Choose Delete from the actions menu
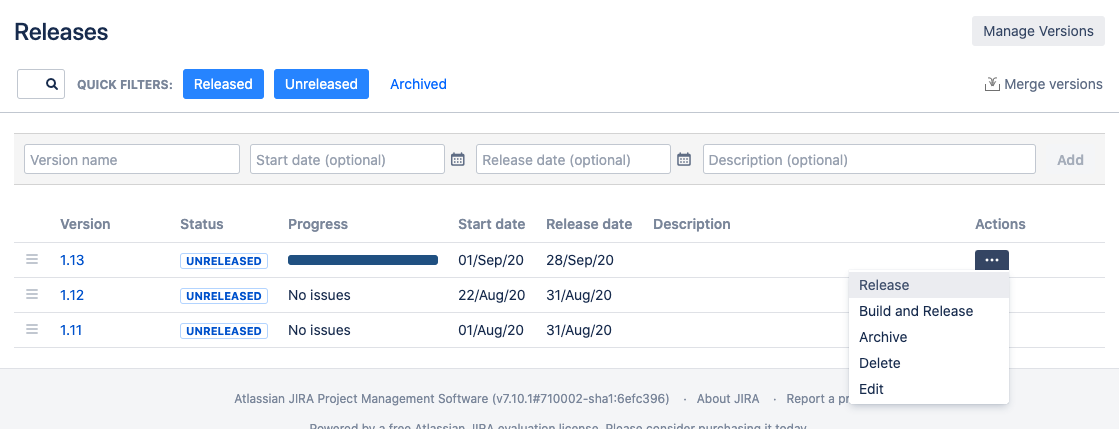The height and width of the screenshot is (429, 1119). [880, 363]
